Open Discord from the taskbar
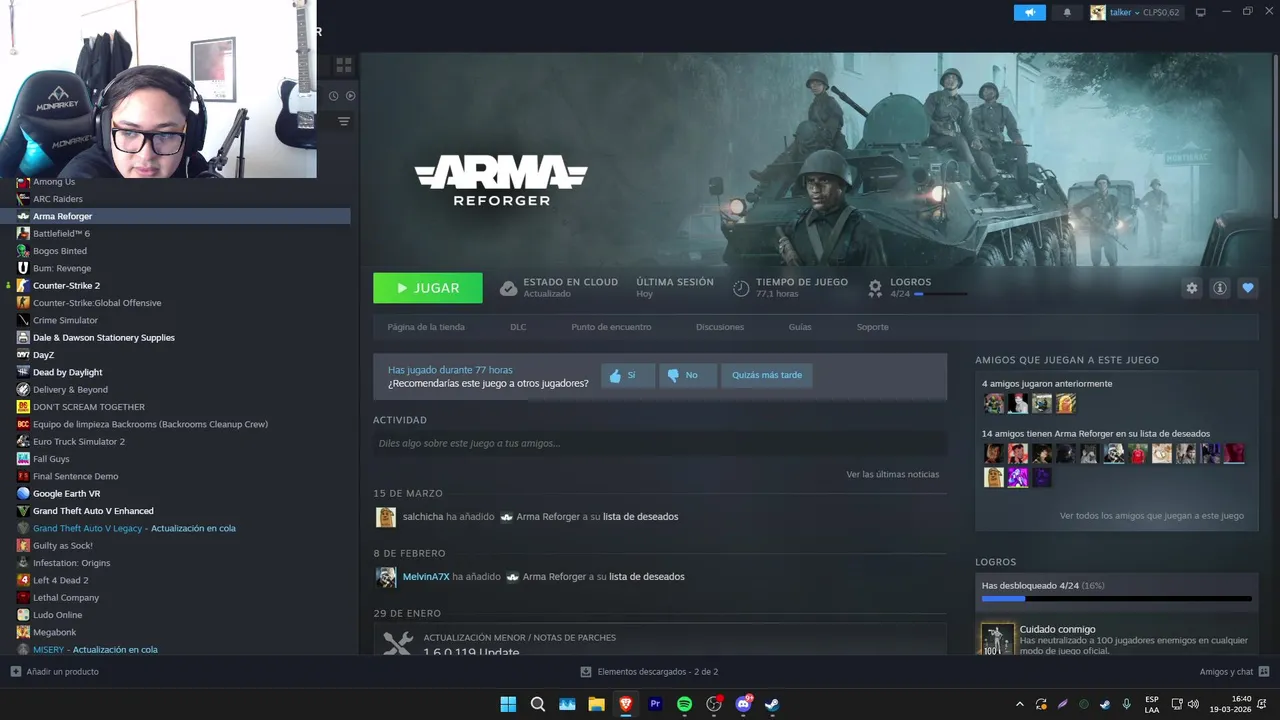The height and width of the screenshot is (720, 1280). click(743, 704)
